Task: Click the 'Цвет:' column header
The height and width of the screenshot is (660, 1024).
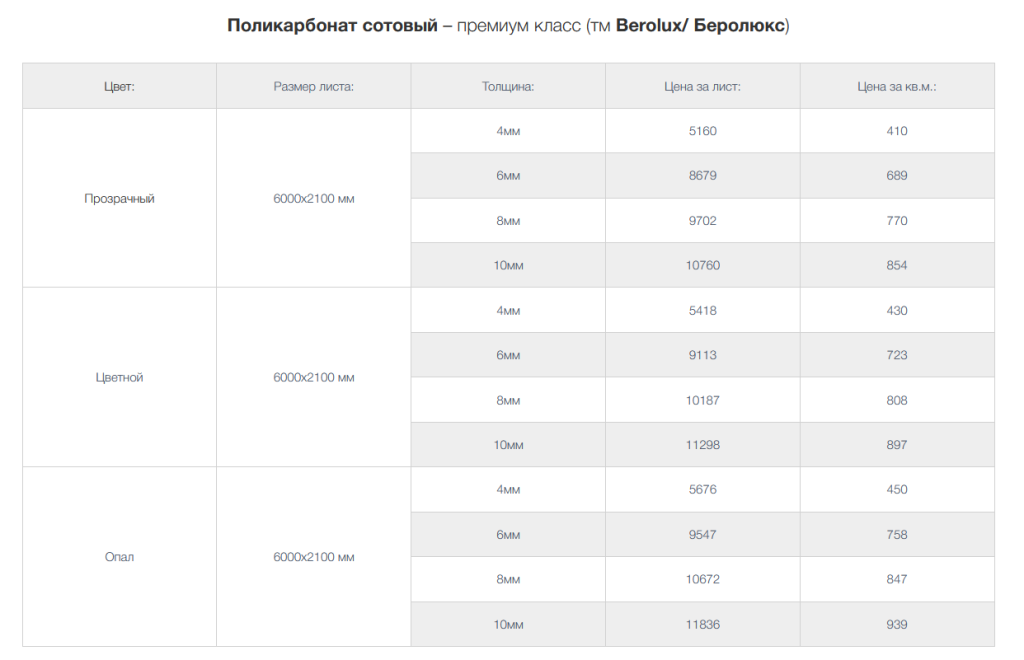Action: coord(119,86)
